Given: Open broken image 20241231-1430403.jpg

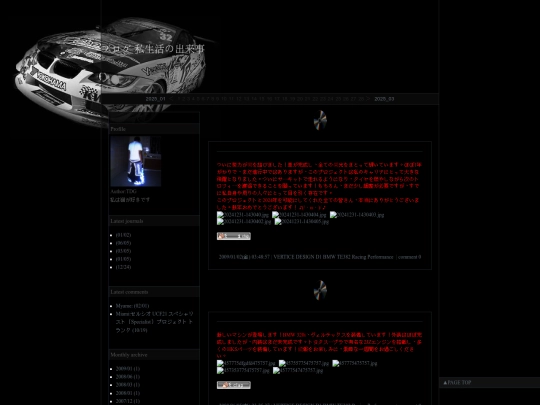Looking at the screenshot, I should pyautogui.click(x=357, y=215).
